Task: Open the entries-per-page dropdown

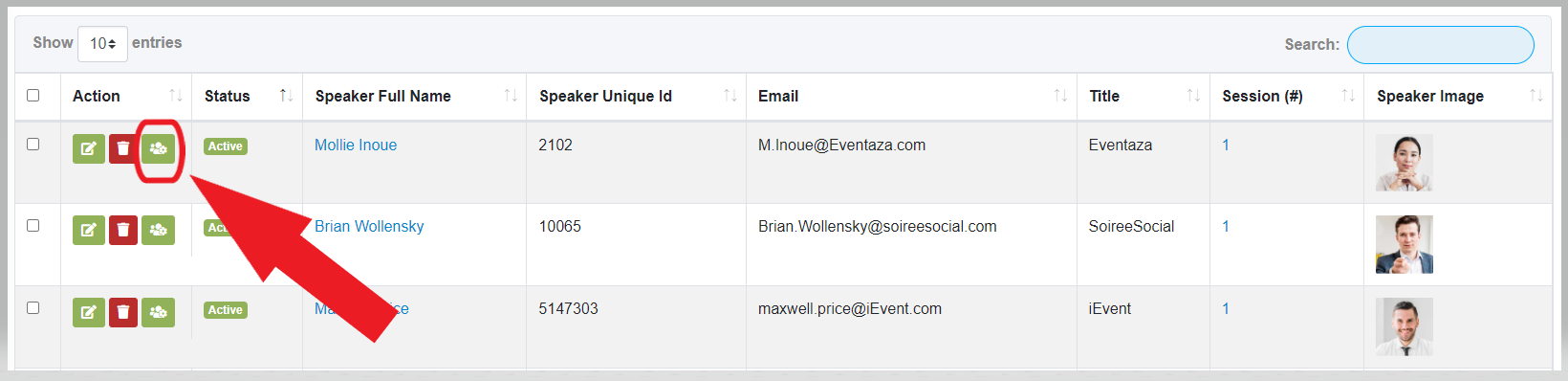Action: click(102, 43)
